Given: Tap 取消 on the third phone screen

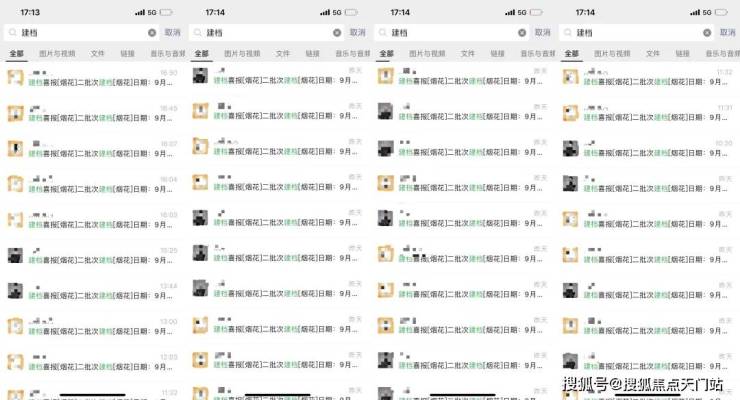Looking at the screenshot, I should [542, 33].
